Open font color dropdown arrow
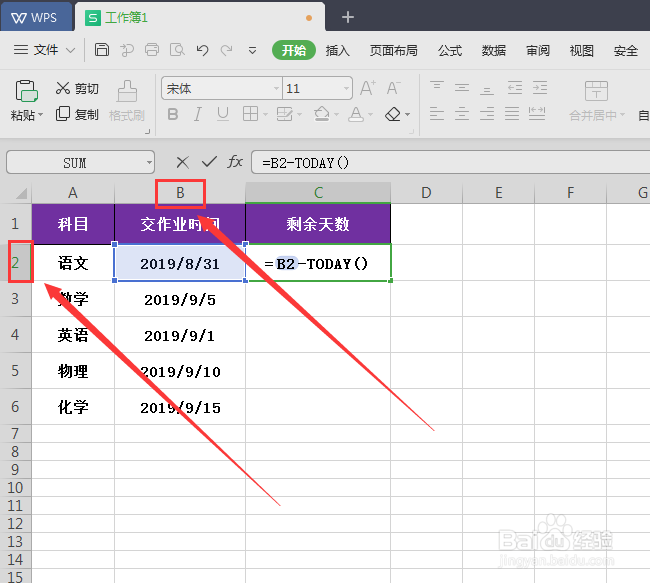The width and height of the screenshot is (650, 583). (371, 114)
